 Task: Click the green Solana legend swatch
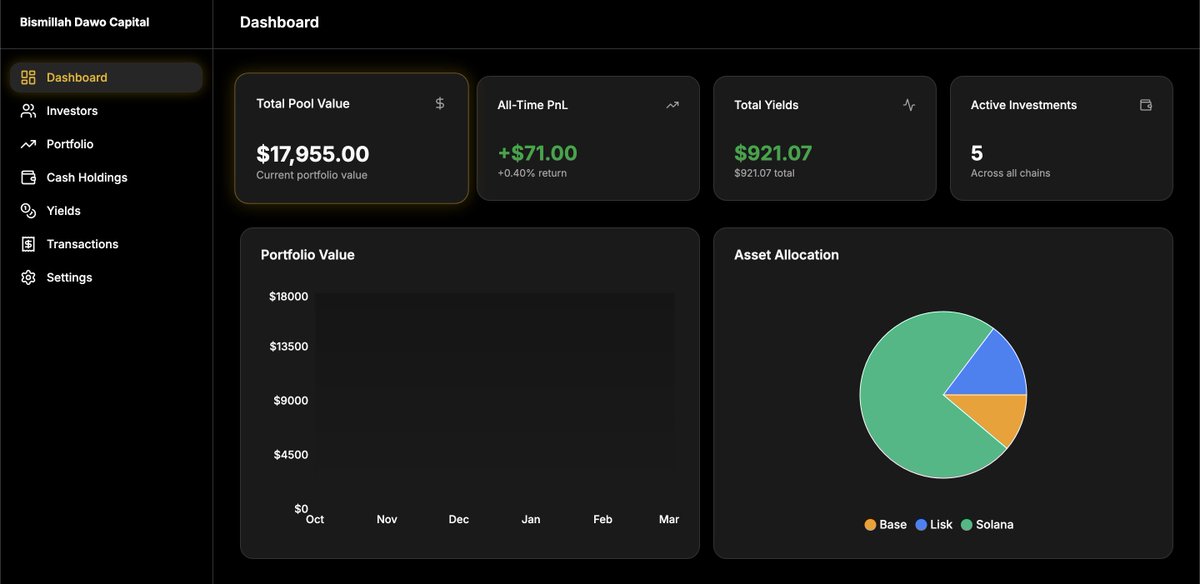[x=967, y=525]
